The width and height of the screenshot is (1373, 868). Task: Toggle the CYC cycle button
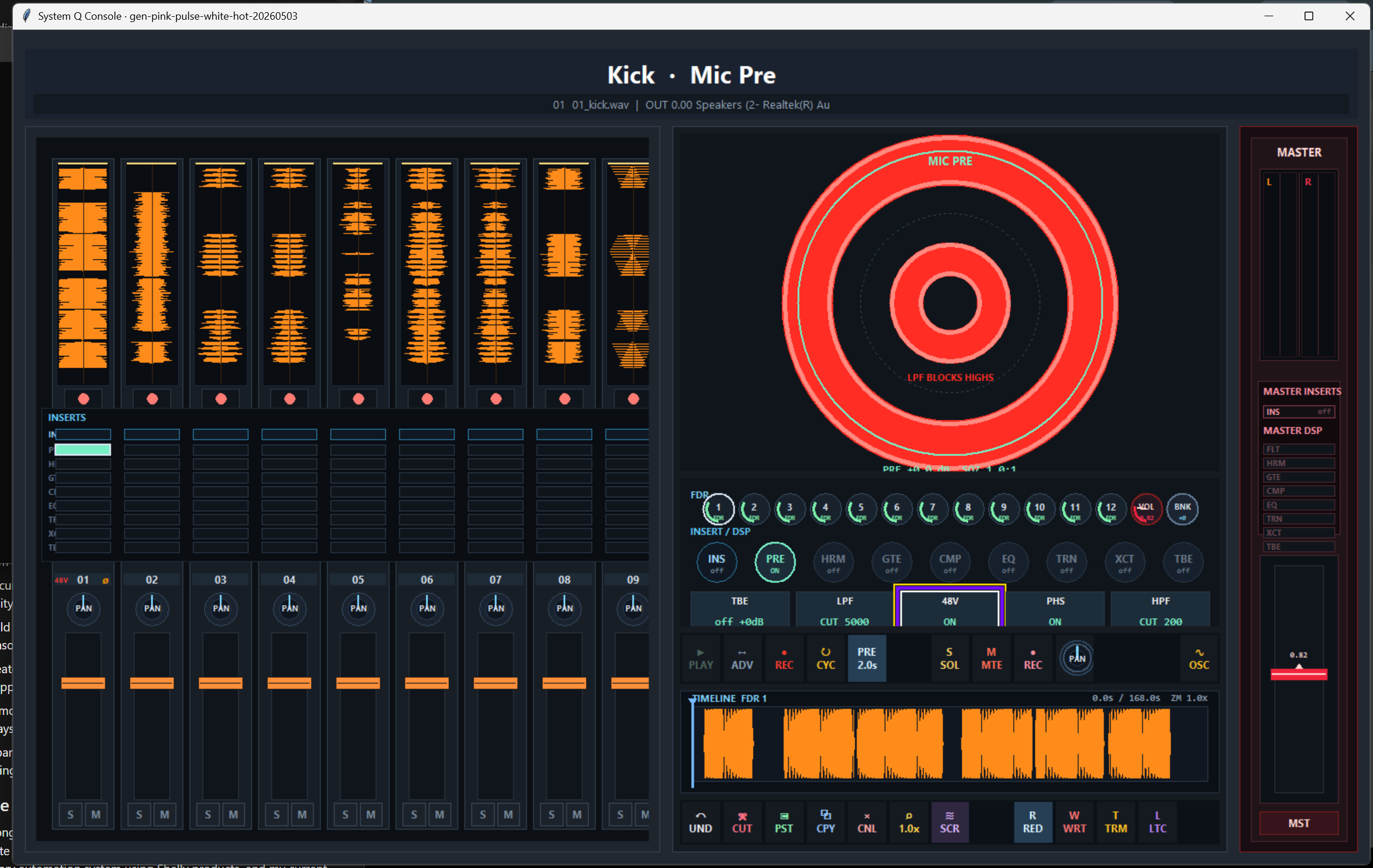[825, 658]
